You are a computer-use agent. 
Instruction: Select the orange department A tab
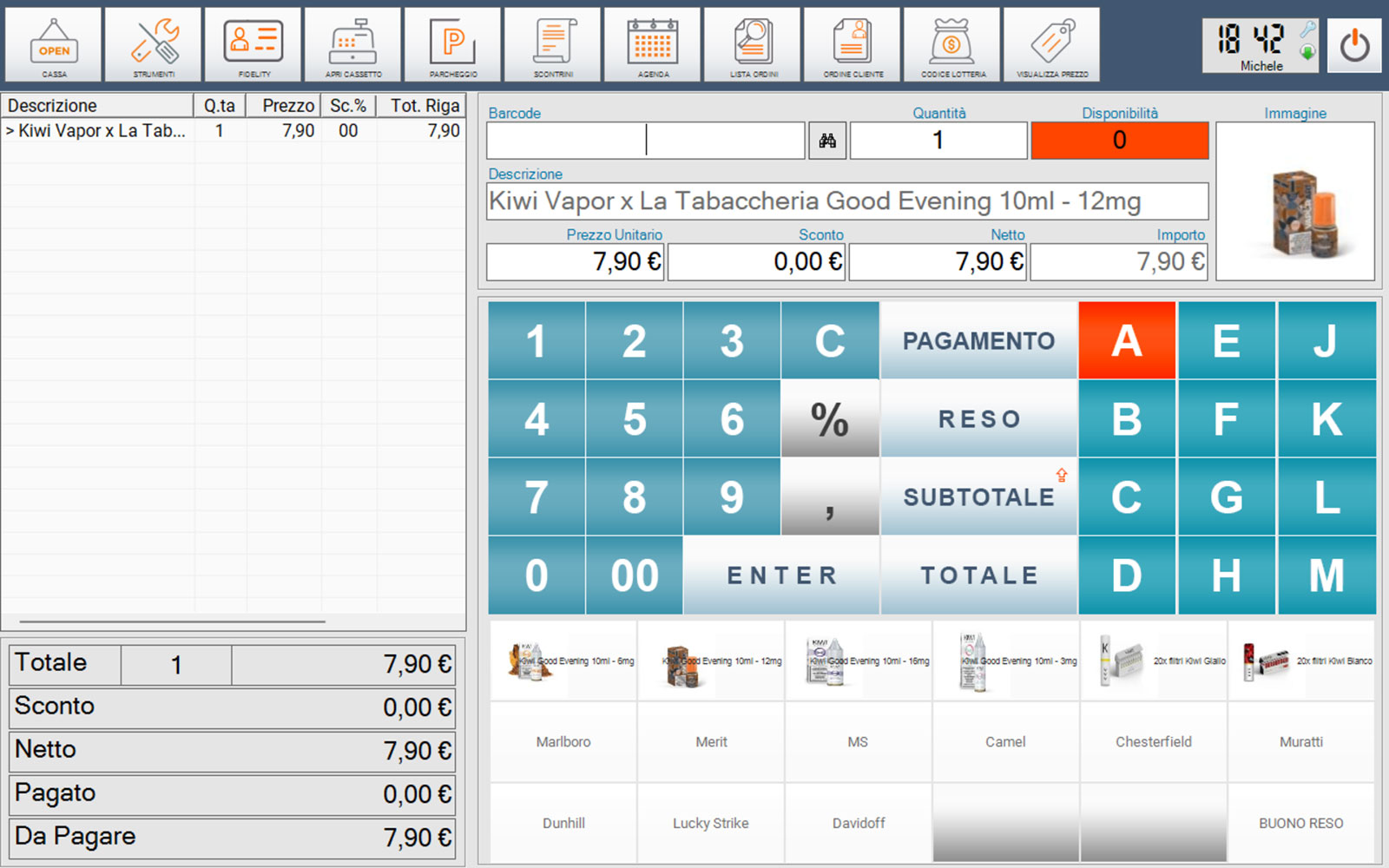1127,340
